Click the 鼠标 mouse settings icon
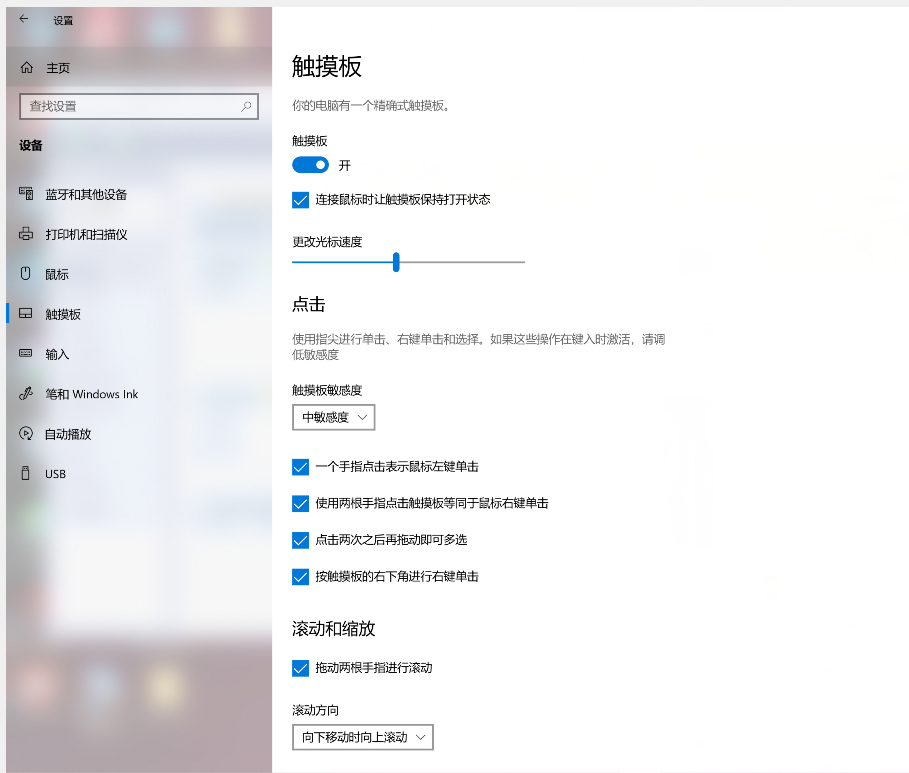The height and width of the screenshot is (773, 909). pos(24,274)
